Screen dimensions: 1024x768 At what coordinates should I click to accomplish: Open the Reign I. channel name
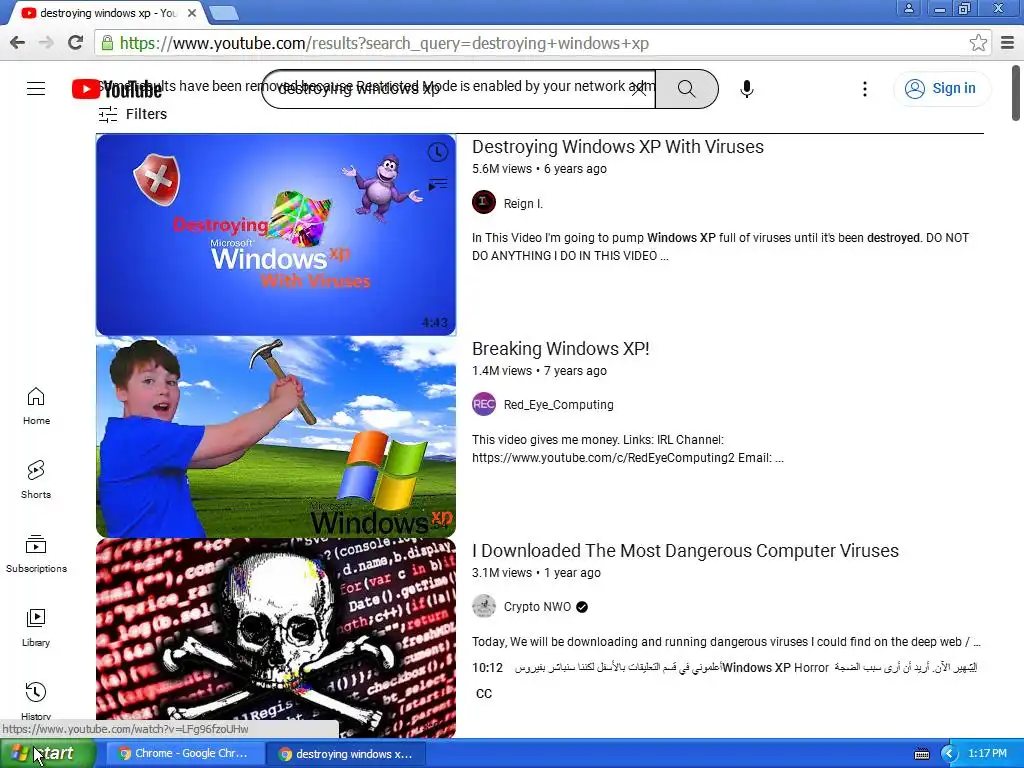pyautogui.click(x=523, y=204)
